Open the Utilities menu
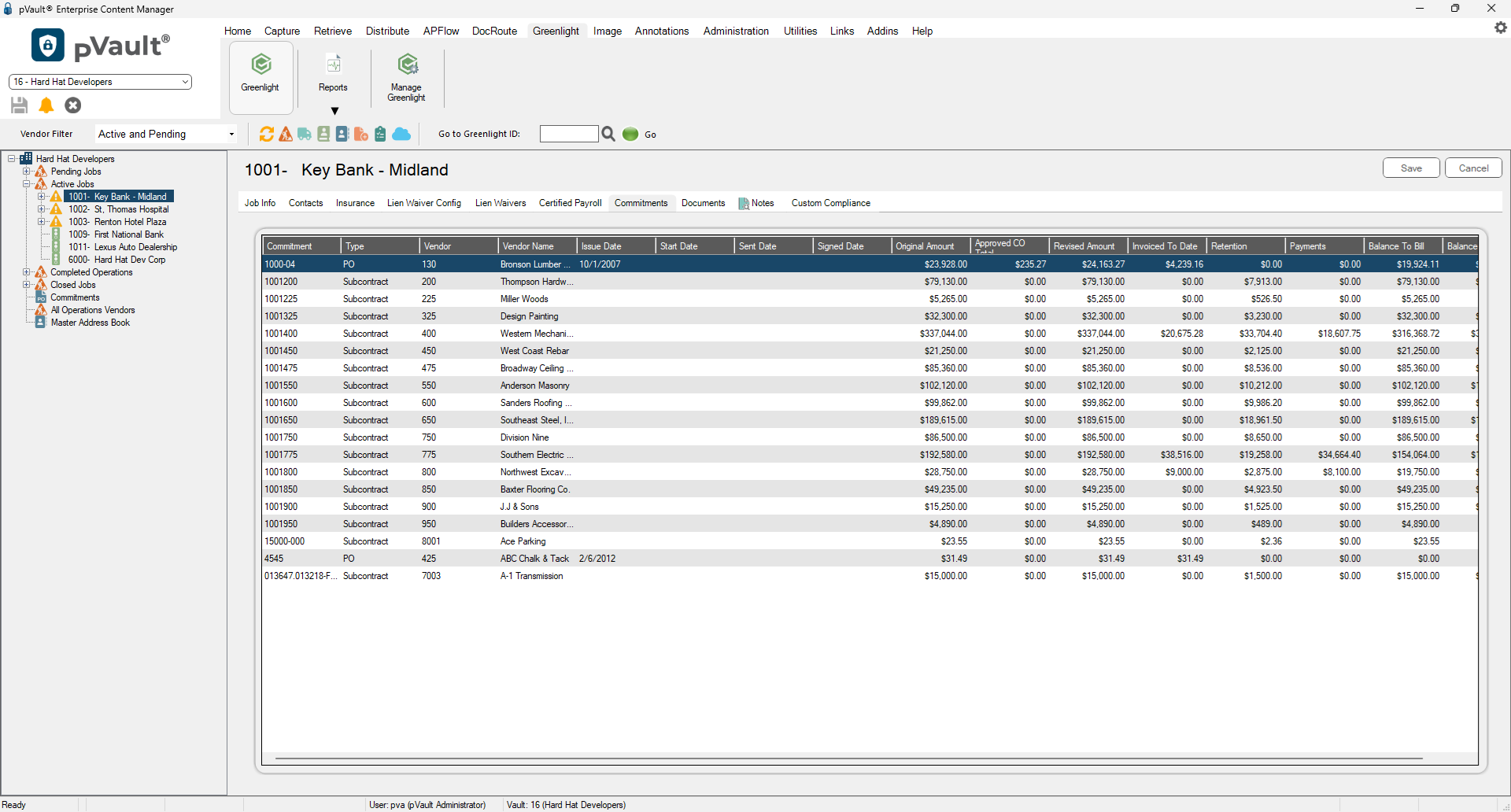 [800, 31]
